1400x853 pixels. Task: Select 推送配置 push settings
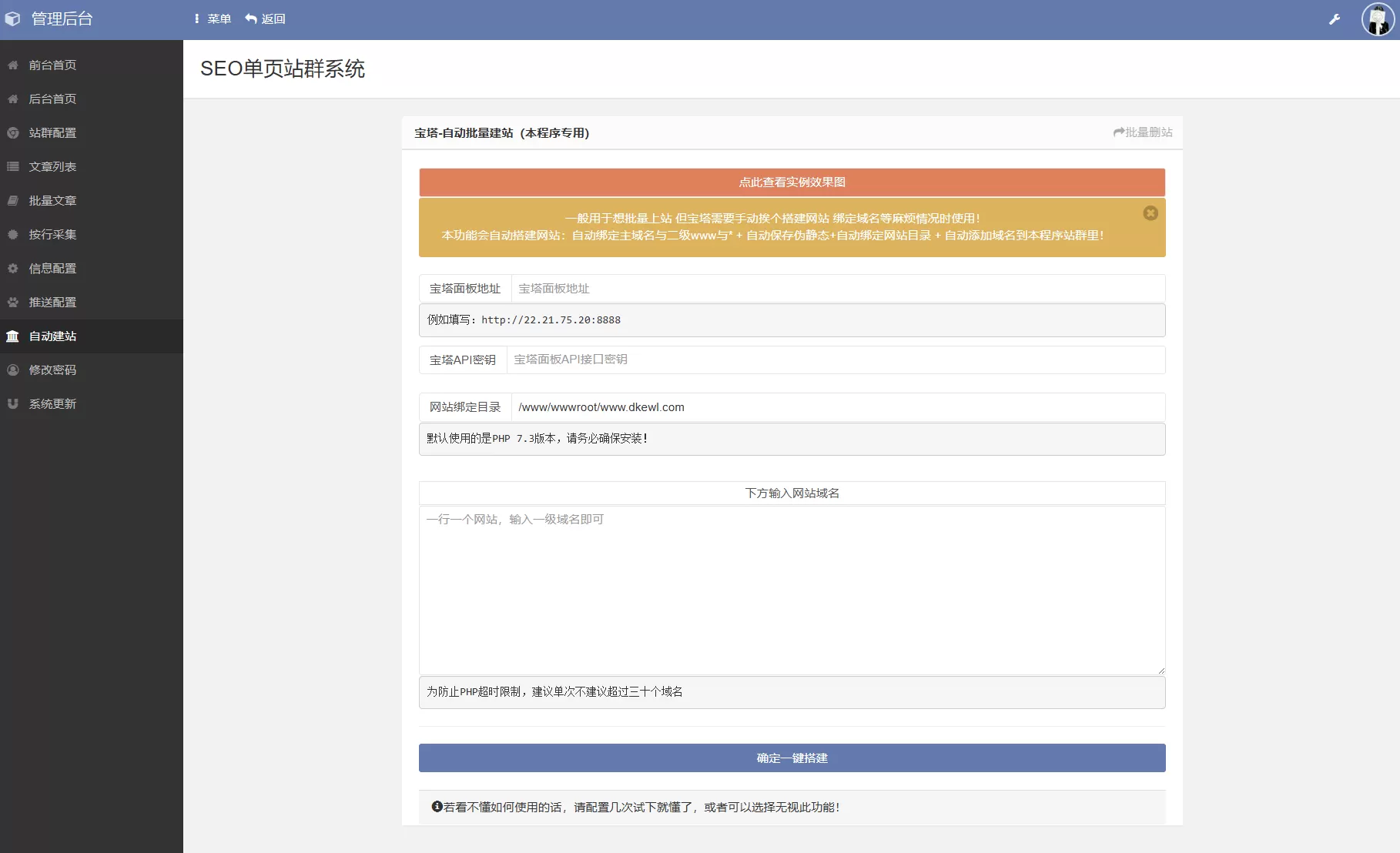pos(51,302)
